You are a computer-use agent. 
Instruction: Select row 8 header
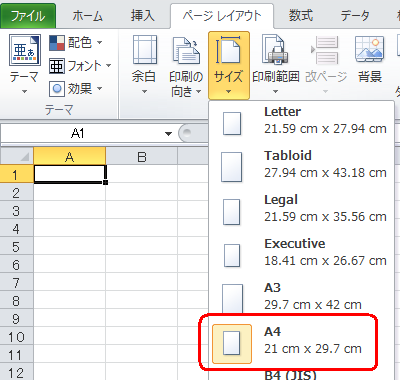point(17,300)
